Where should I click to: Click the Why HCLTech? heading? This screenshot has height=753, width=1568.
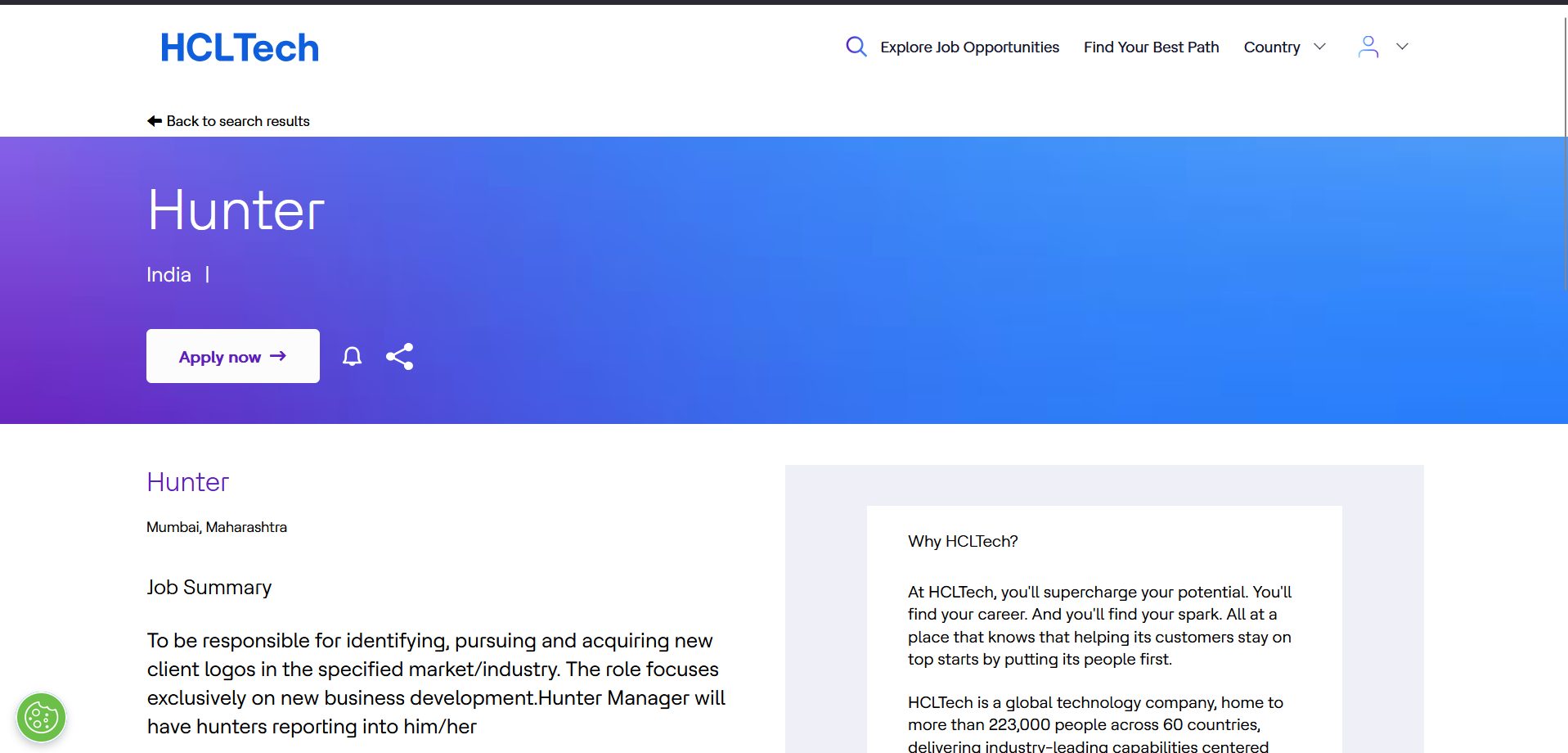tap(963, 541)
